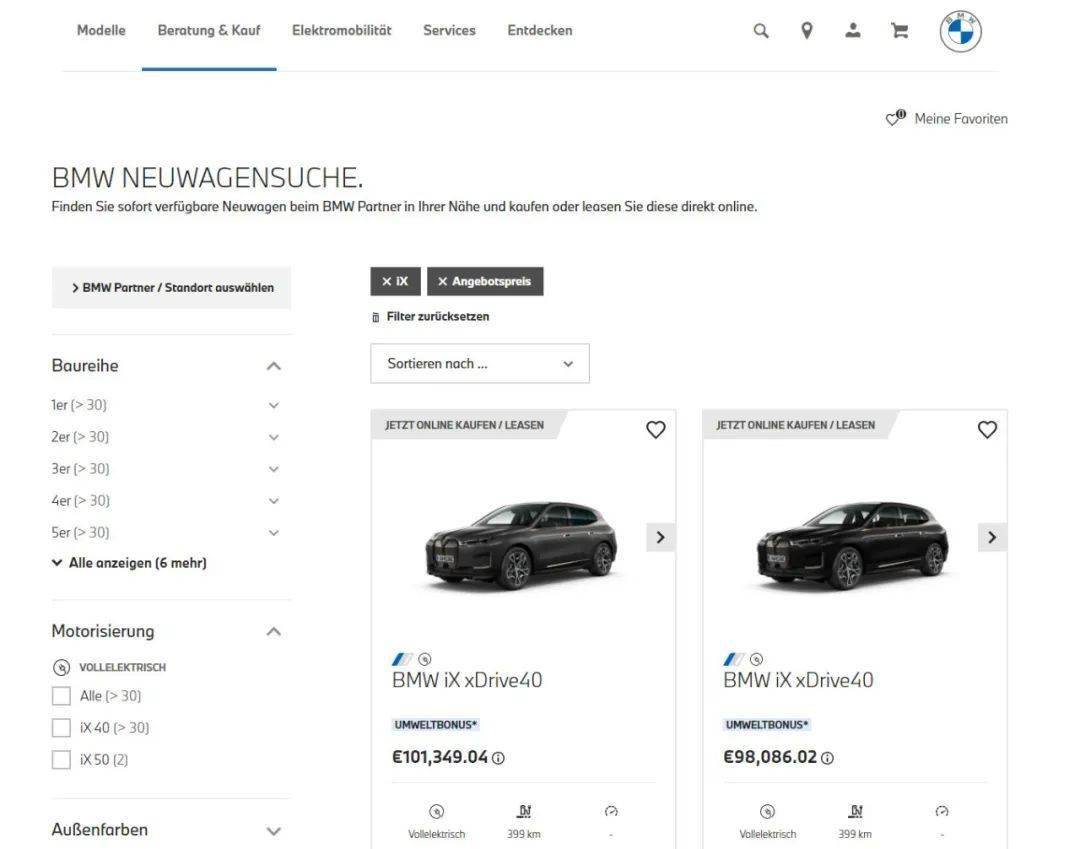Click electric symbol above first BMW iX xDrive40 title

click(x=425, y=659)
